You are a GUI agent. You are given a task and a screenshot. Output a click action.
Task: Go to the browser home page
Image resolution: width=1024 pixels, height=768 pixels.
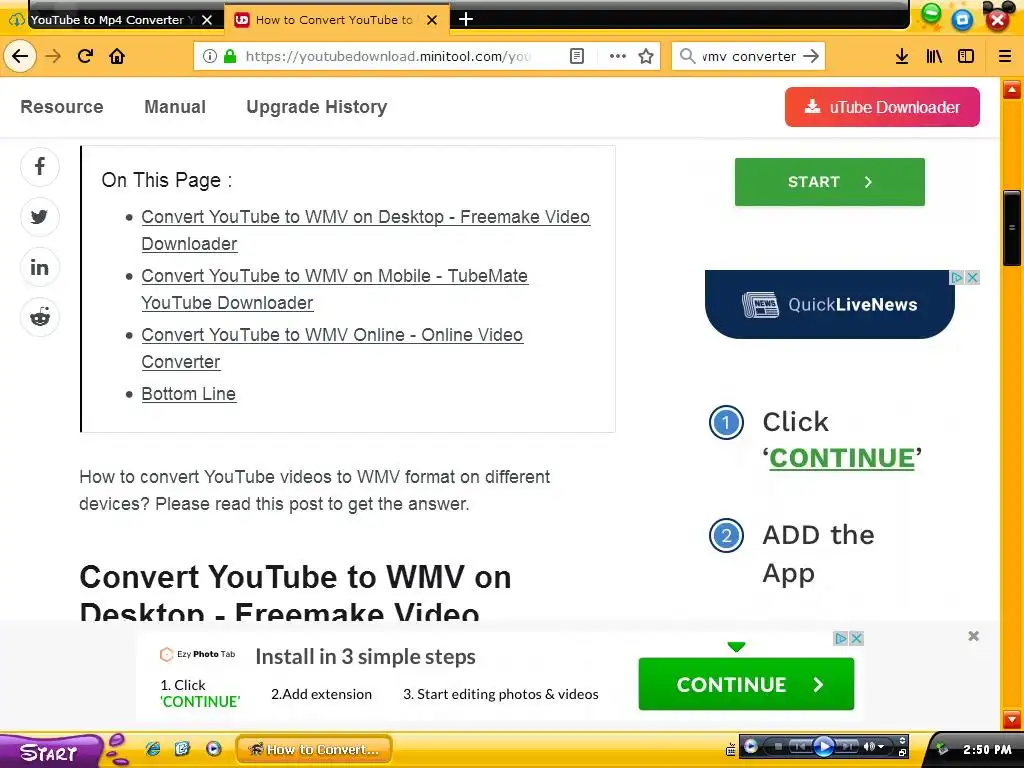coord(117,56)
